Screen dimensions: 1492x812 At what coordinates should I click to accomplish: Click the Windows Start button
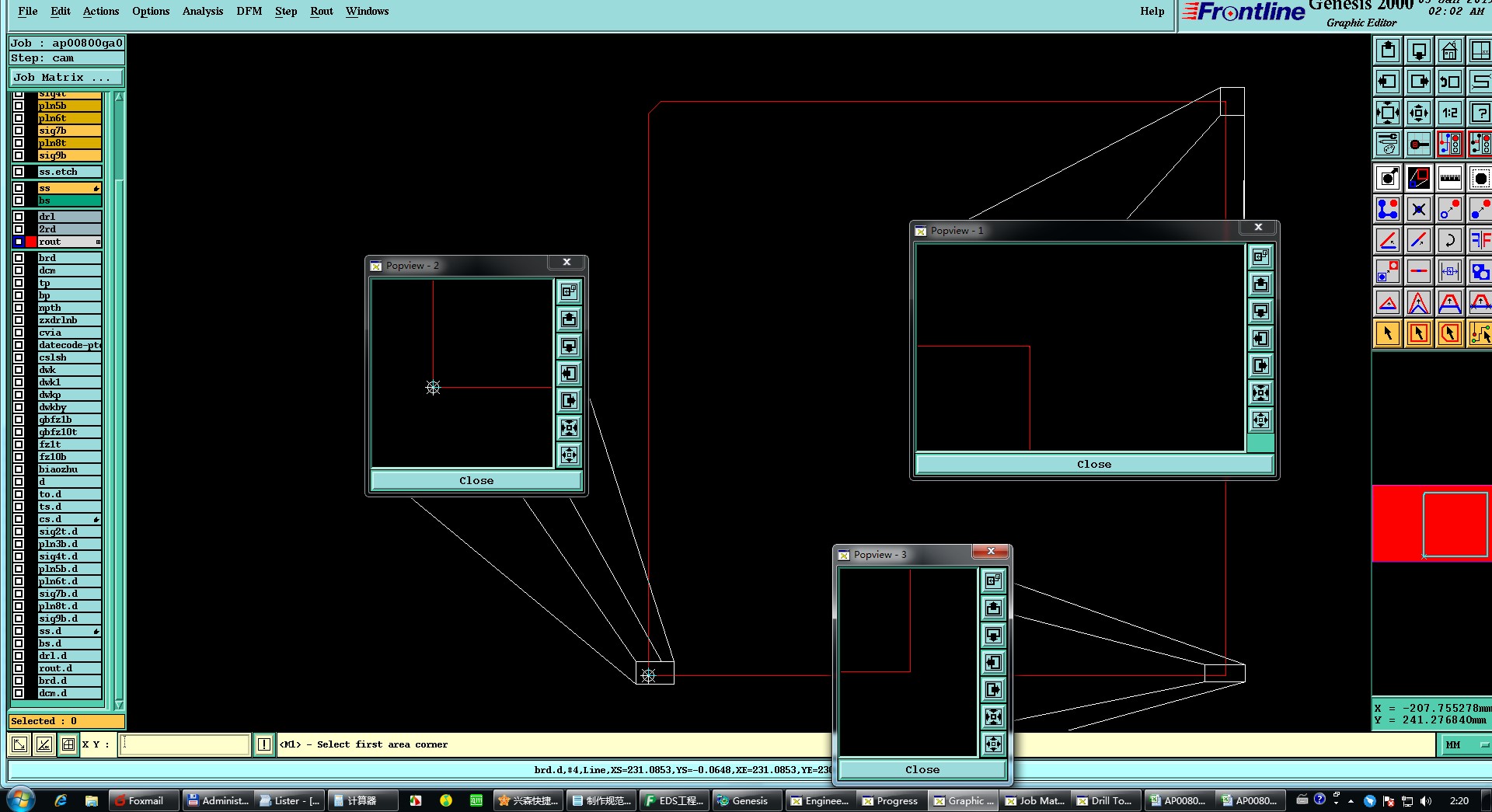click(x=21, y=800)
